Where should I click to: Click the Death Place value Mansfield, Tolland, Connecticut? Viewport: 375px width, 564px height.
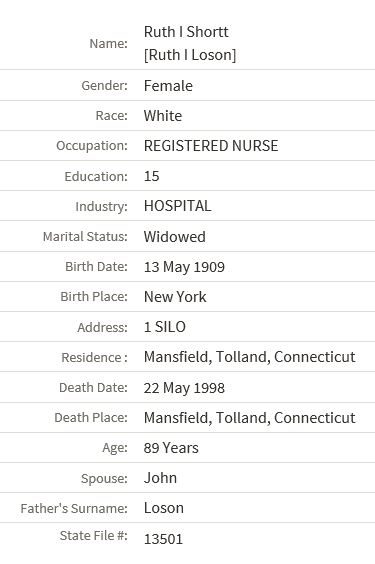(250, 418)
